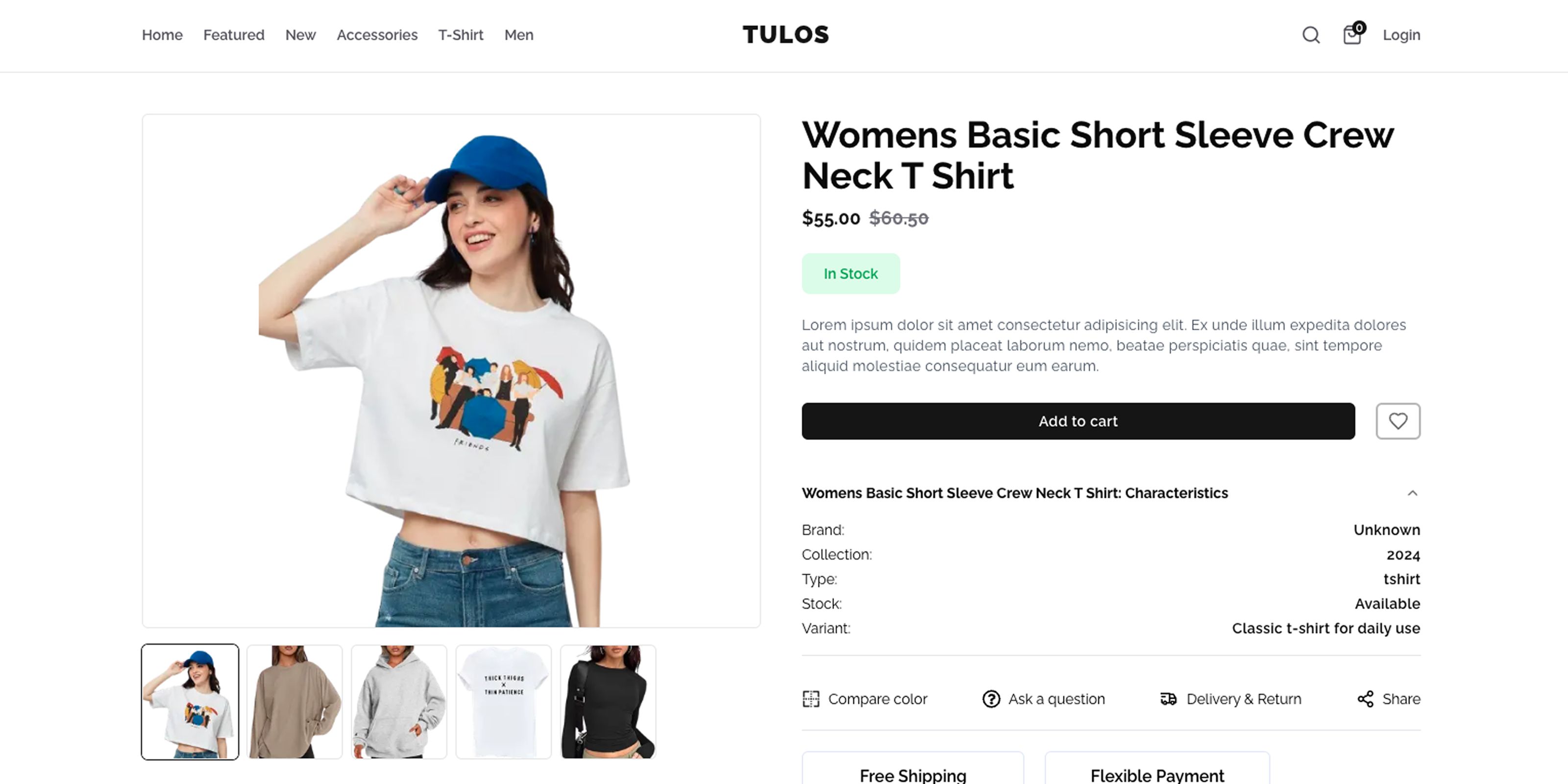
Task: Open the shopping bag cart icon
Action: (1352, 34)
